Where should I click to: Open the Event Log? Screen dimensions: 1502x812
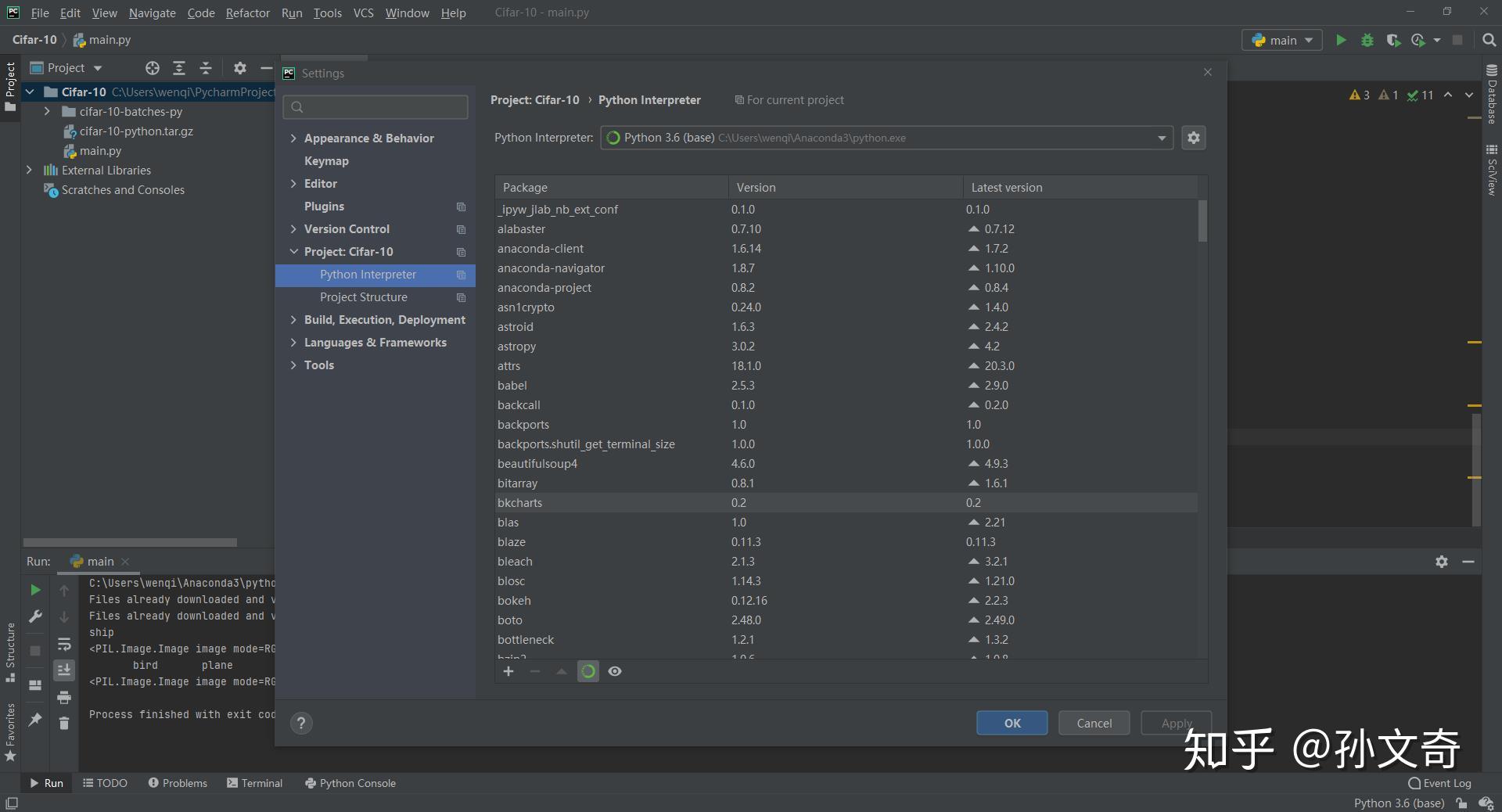click(1439, 783)
